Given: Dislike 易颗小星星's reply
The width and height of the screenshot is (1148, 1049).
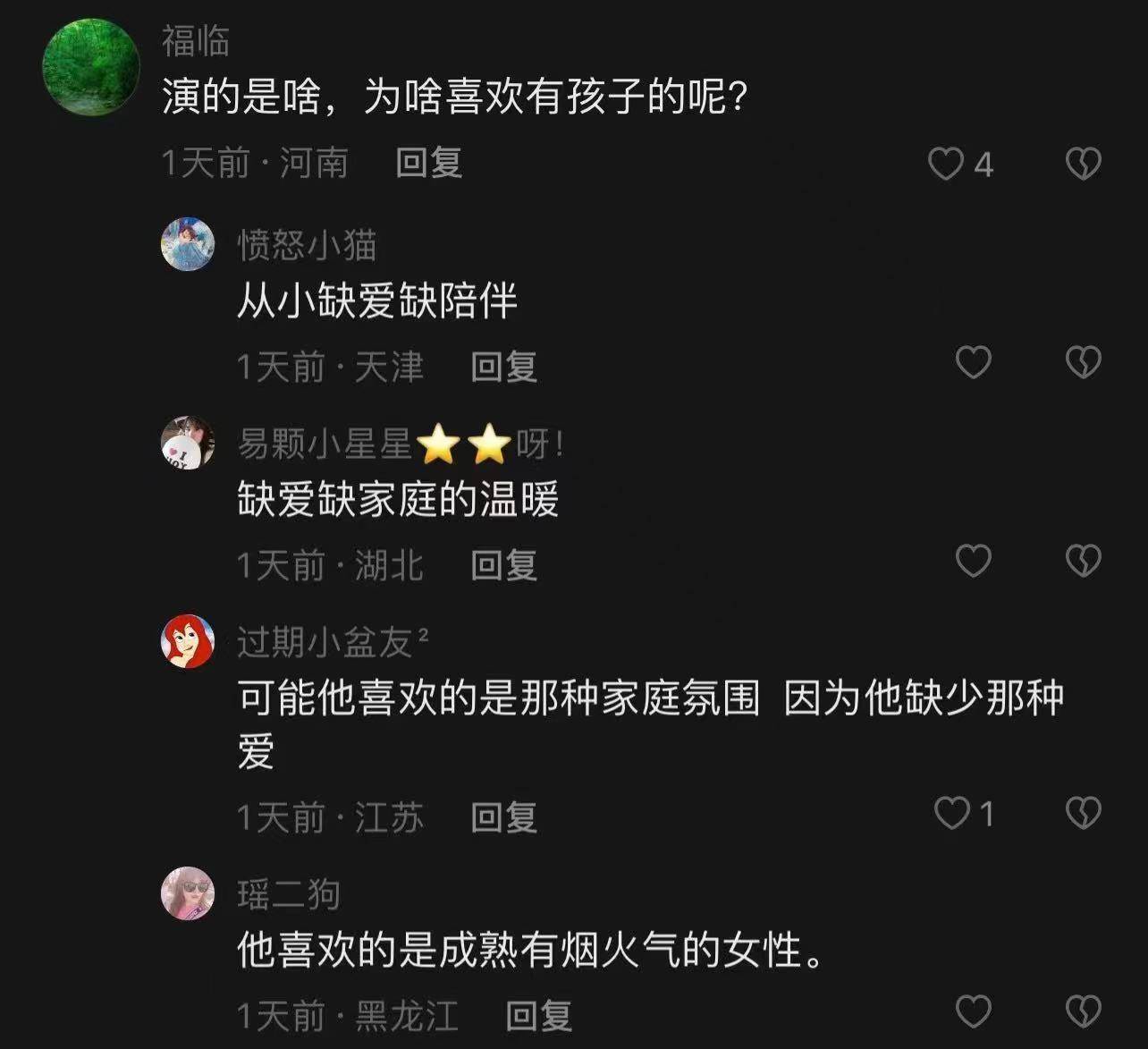Looking at the screenshot, I should tap(1084, 561).
